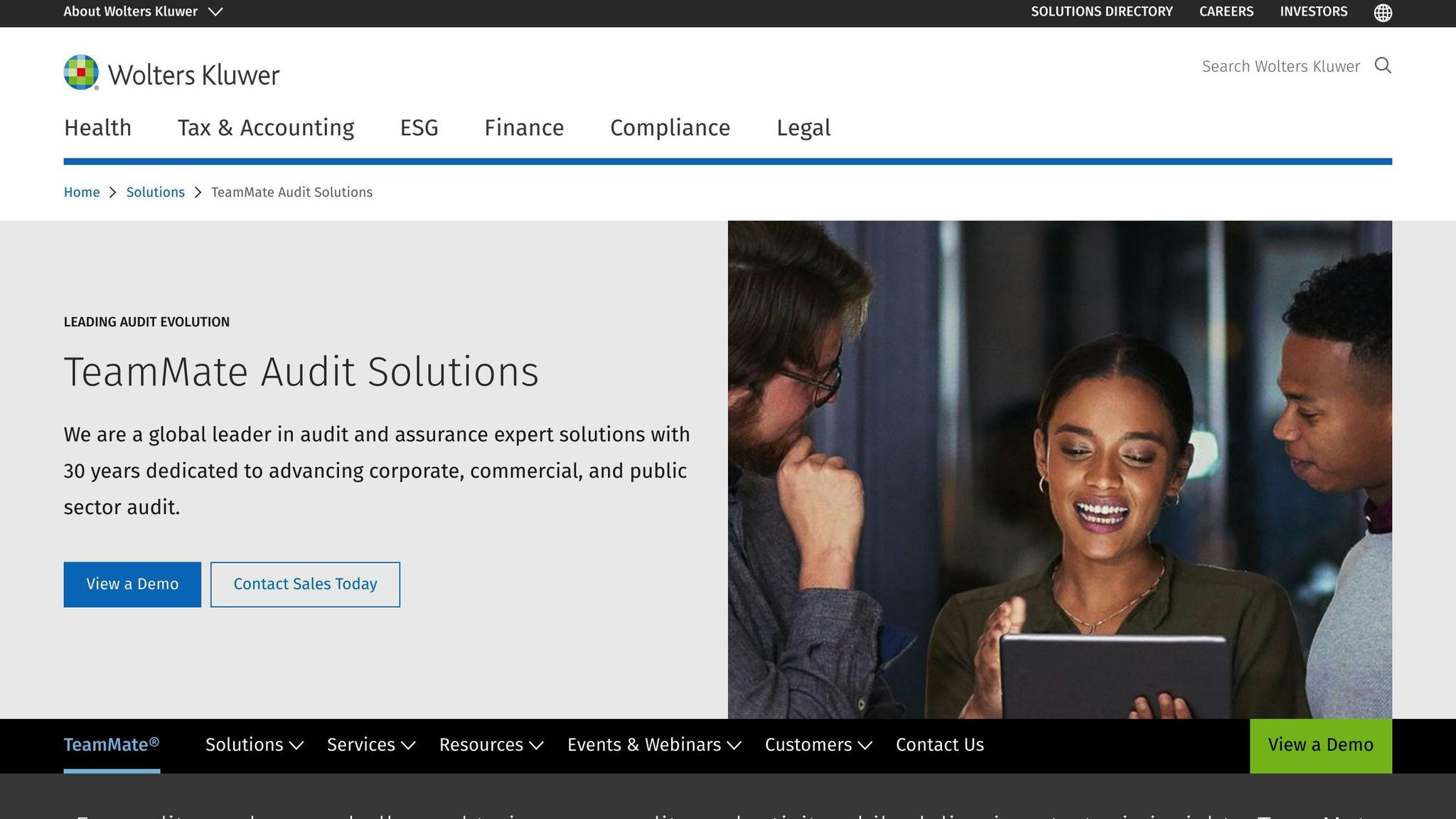
Task: Navigate to Investors
Action: pos(1313,11)
